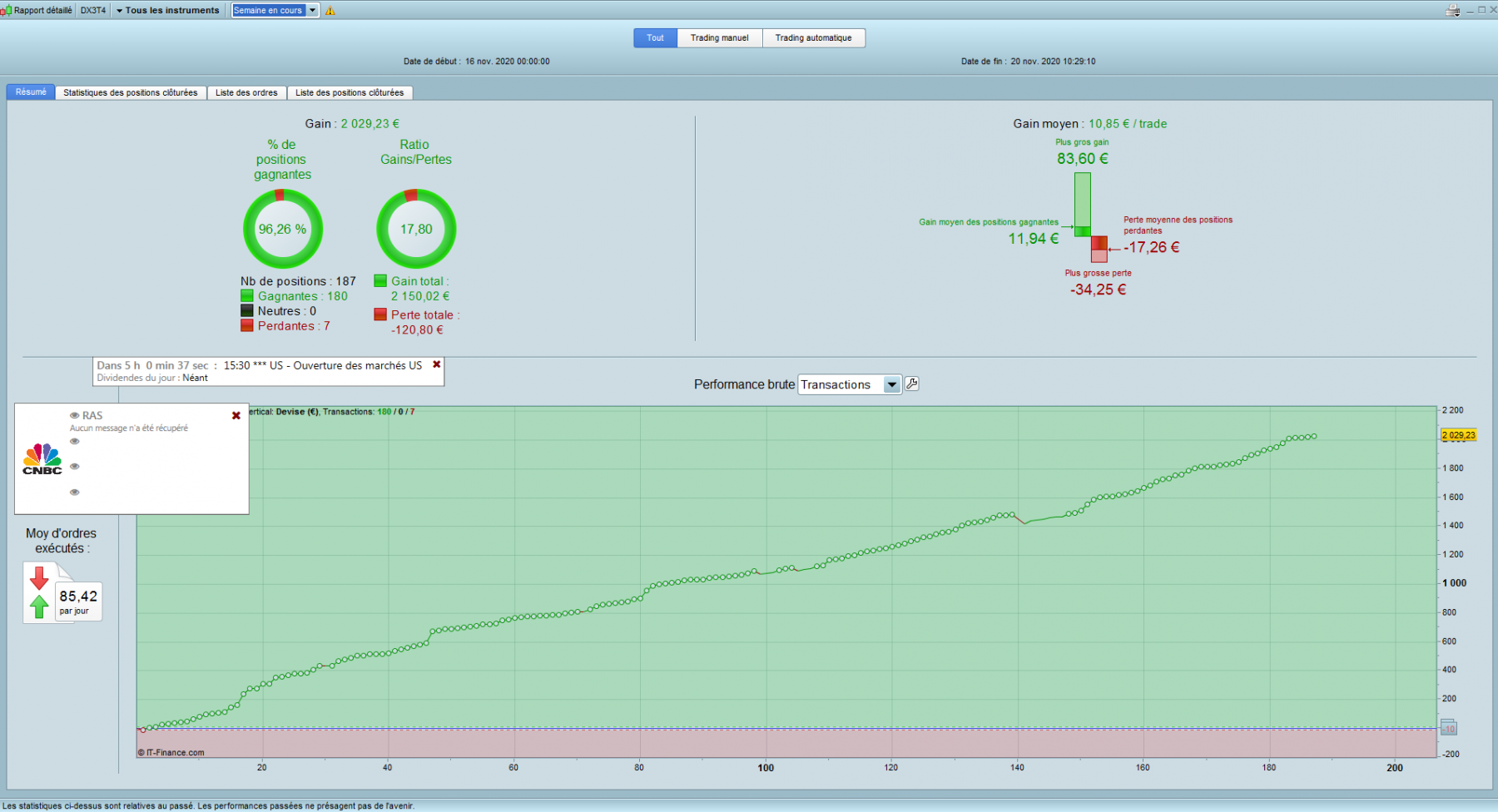
Task: Click the yellow 2 029,23 price marker
Action: pyautogui.click(x=1458, y=435)
